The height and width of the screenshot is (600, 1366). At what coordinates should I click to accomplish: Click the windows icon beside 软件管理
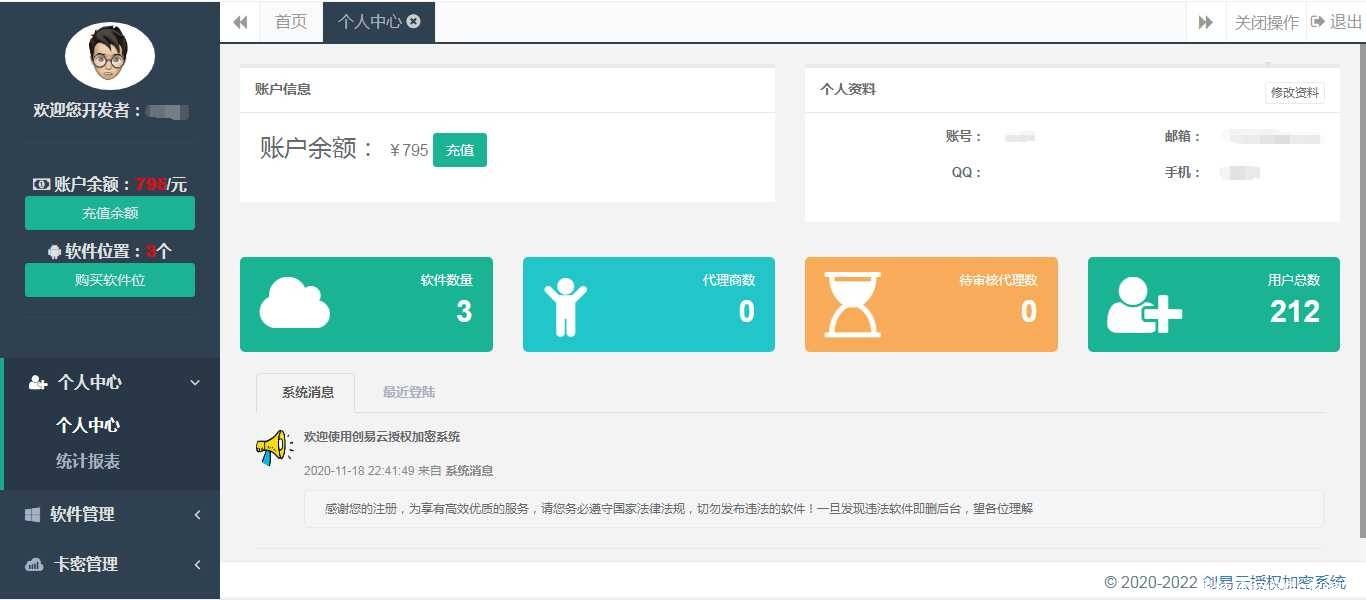33,514
